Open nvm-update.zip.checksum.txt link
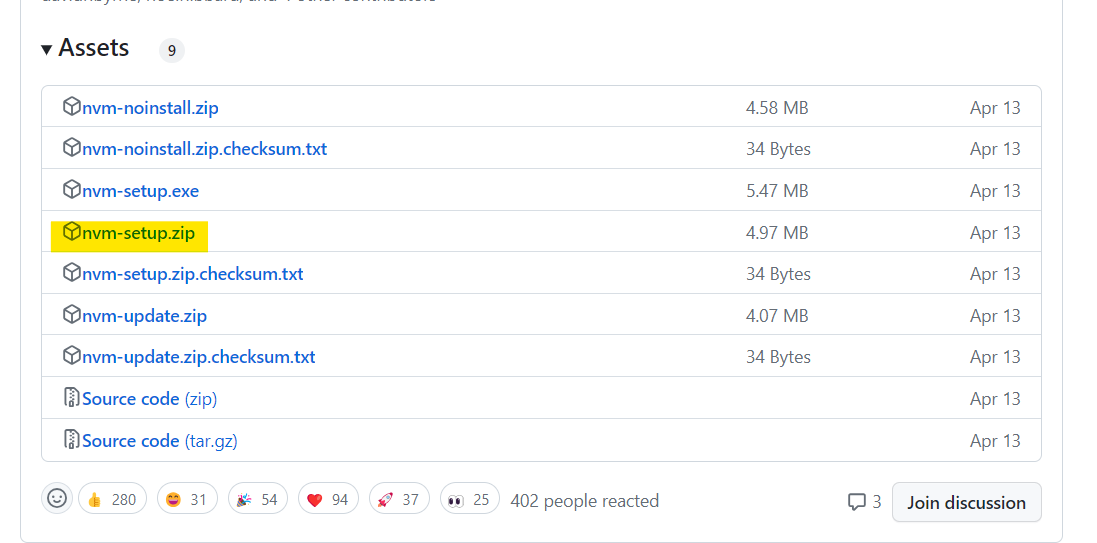 (199, 358)
